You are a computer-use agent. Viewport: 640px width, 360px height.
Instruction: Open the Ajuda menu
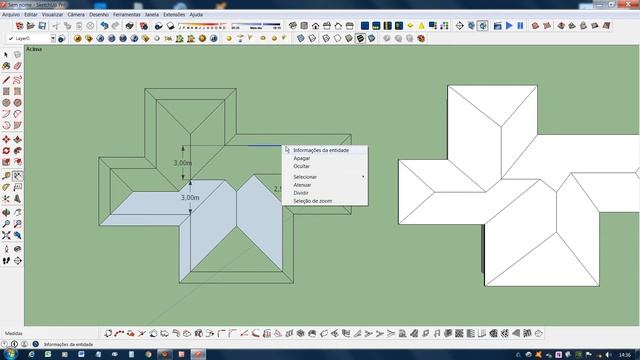point(196,14)
